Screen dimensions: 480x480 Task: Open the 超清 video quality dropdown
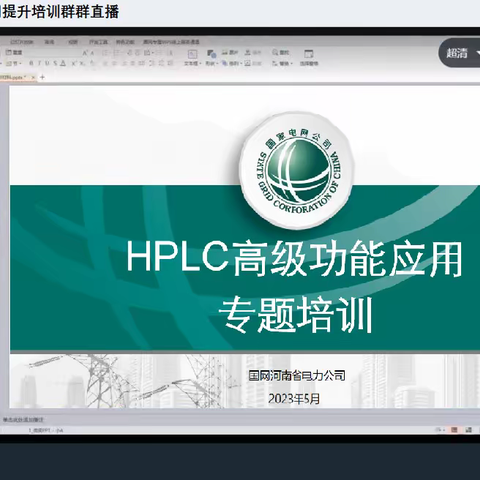pos(462,53)
